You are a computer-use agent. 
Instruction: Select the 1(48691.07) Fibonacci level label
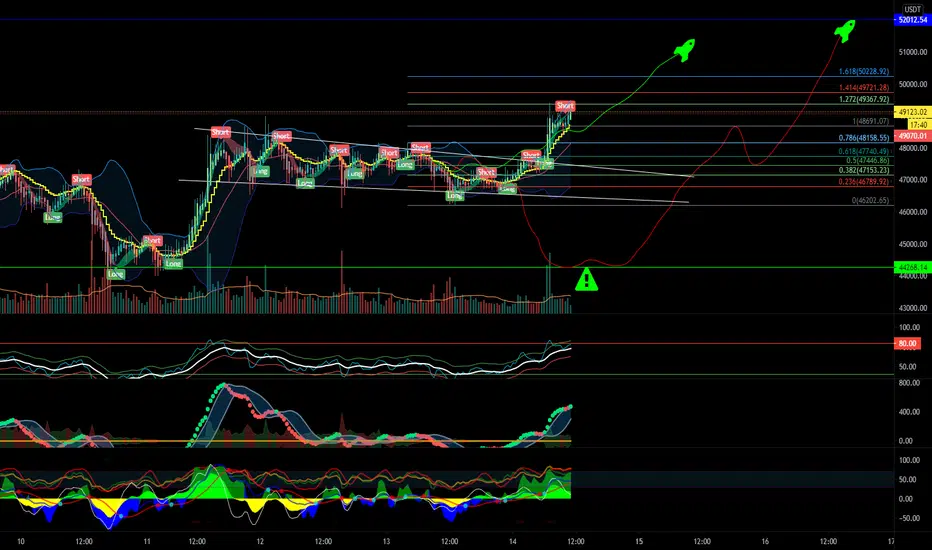871,121
